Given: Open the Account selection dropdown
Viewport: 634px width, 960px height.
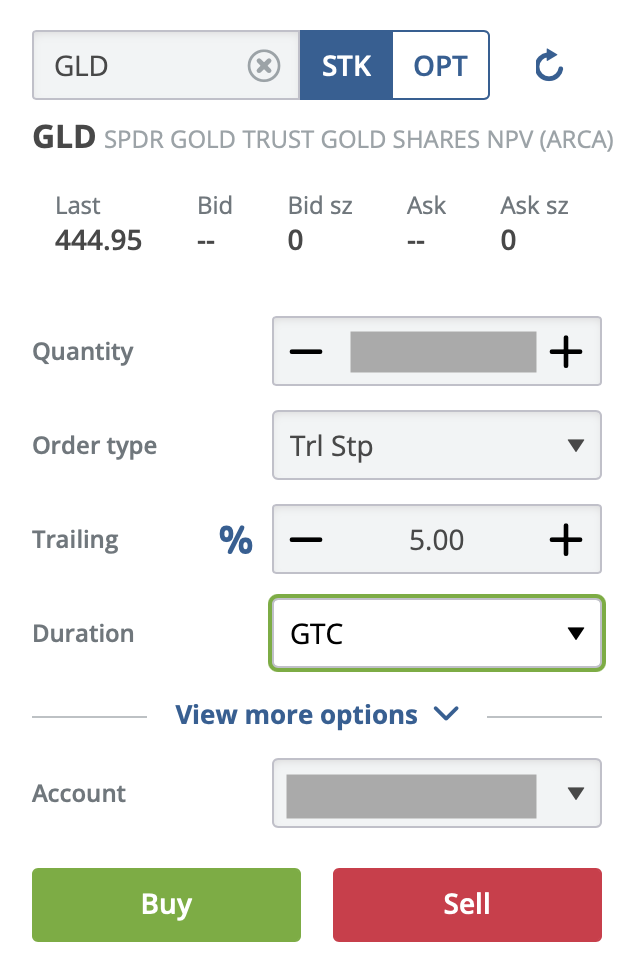Looking at the screenshot, I should point(437,794).
